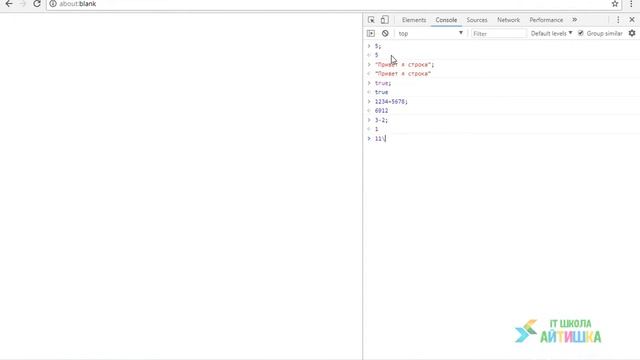Focus the console Filter field
The width and height of the screenshot is (640, 360).
click(498, 33)
